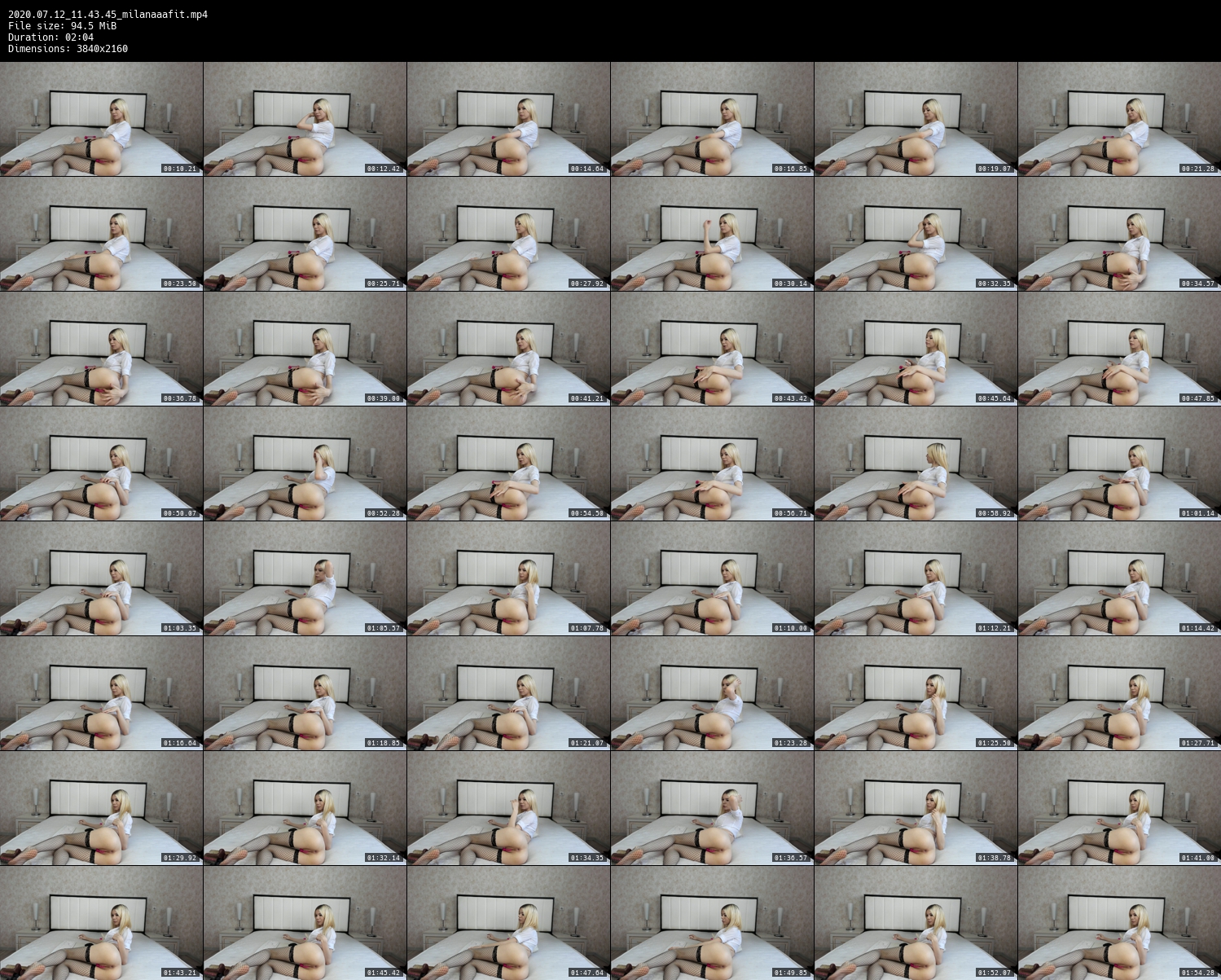Screen dimensions: 1221x980
Task: Click the "File size: 94.5 MiB" text
Action: [62, 26]
